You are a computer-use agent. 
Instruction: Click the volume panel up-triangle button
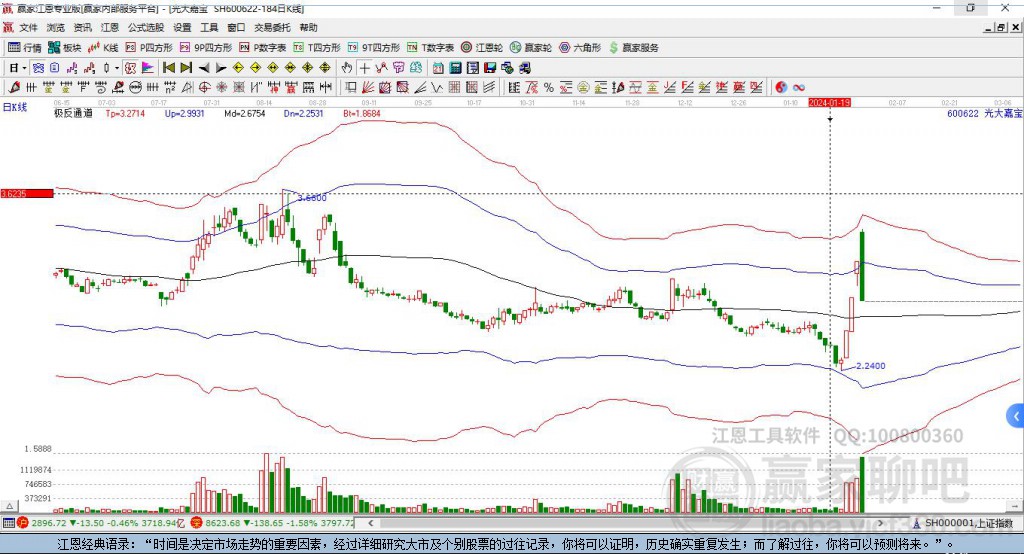coord(10,506)
